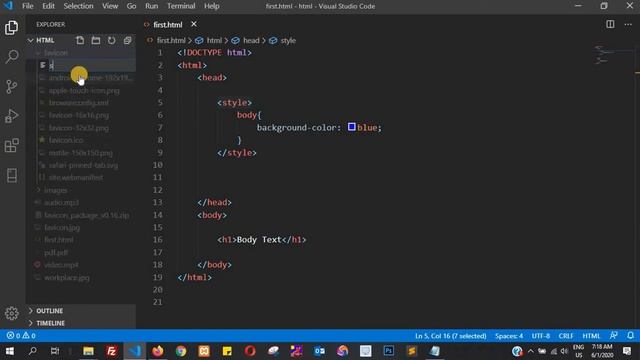This screenshot has width=640, height=360.
Task: Place cursor on the Body Text line
Action: click(x=261, y=240)
